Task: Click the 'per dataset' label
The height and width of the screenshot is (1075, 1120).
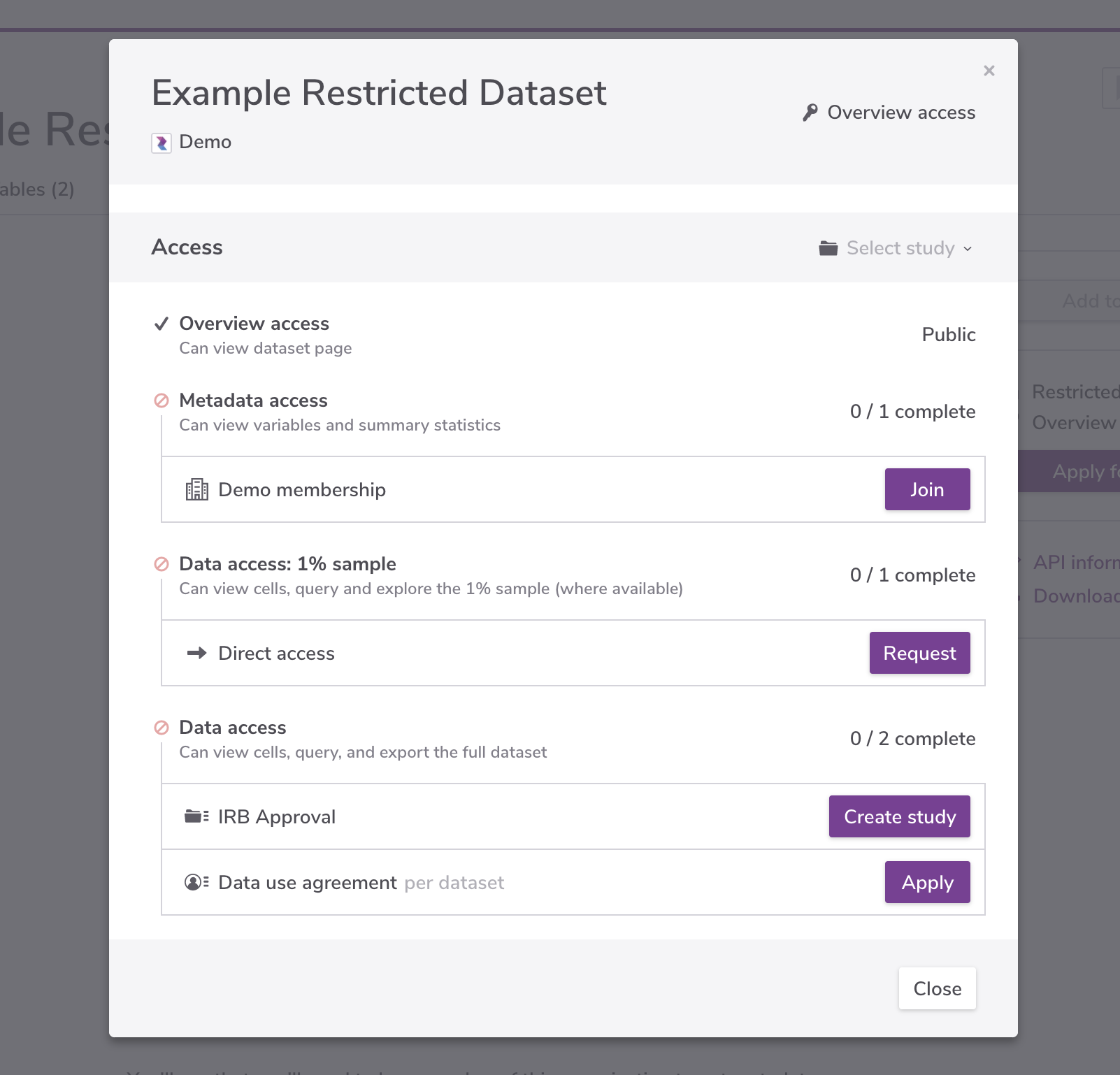Action: coord(454,883)
